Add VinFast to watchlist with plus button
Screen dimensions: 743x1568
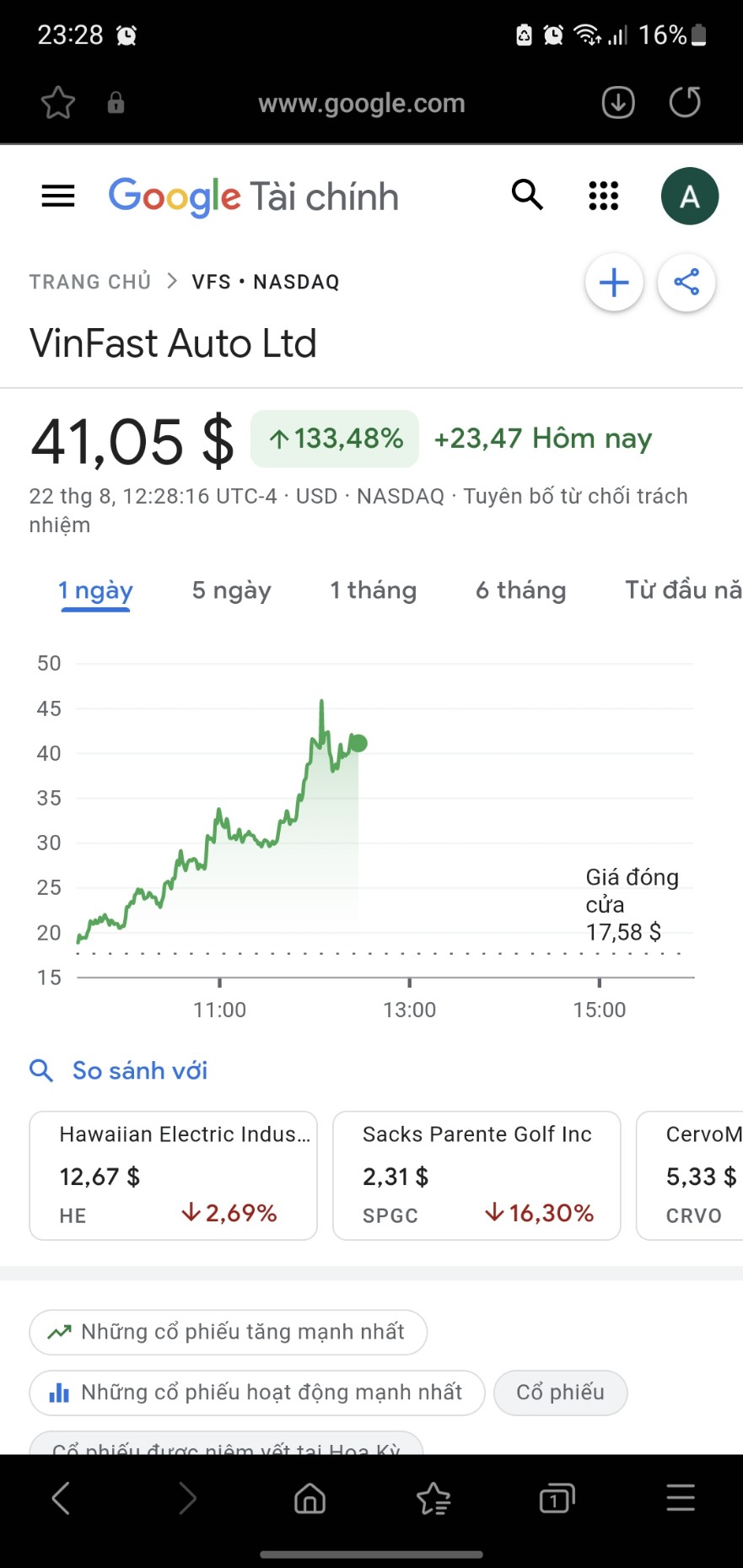614,283
